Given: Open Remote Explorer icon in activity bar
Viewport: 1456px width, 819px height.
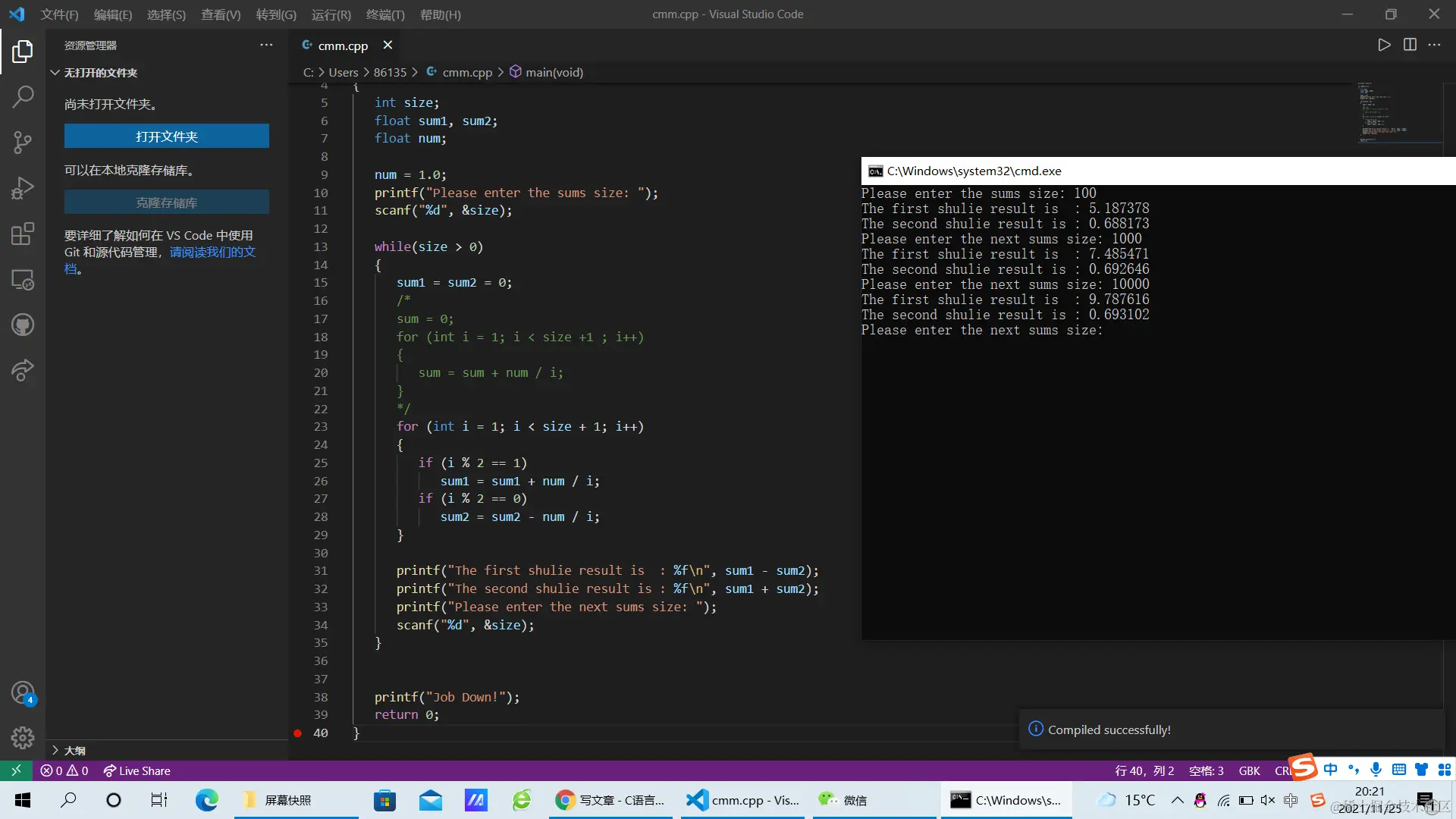Looking at the screenshot, I should 23,280.
